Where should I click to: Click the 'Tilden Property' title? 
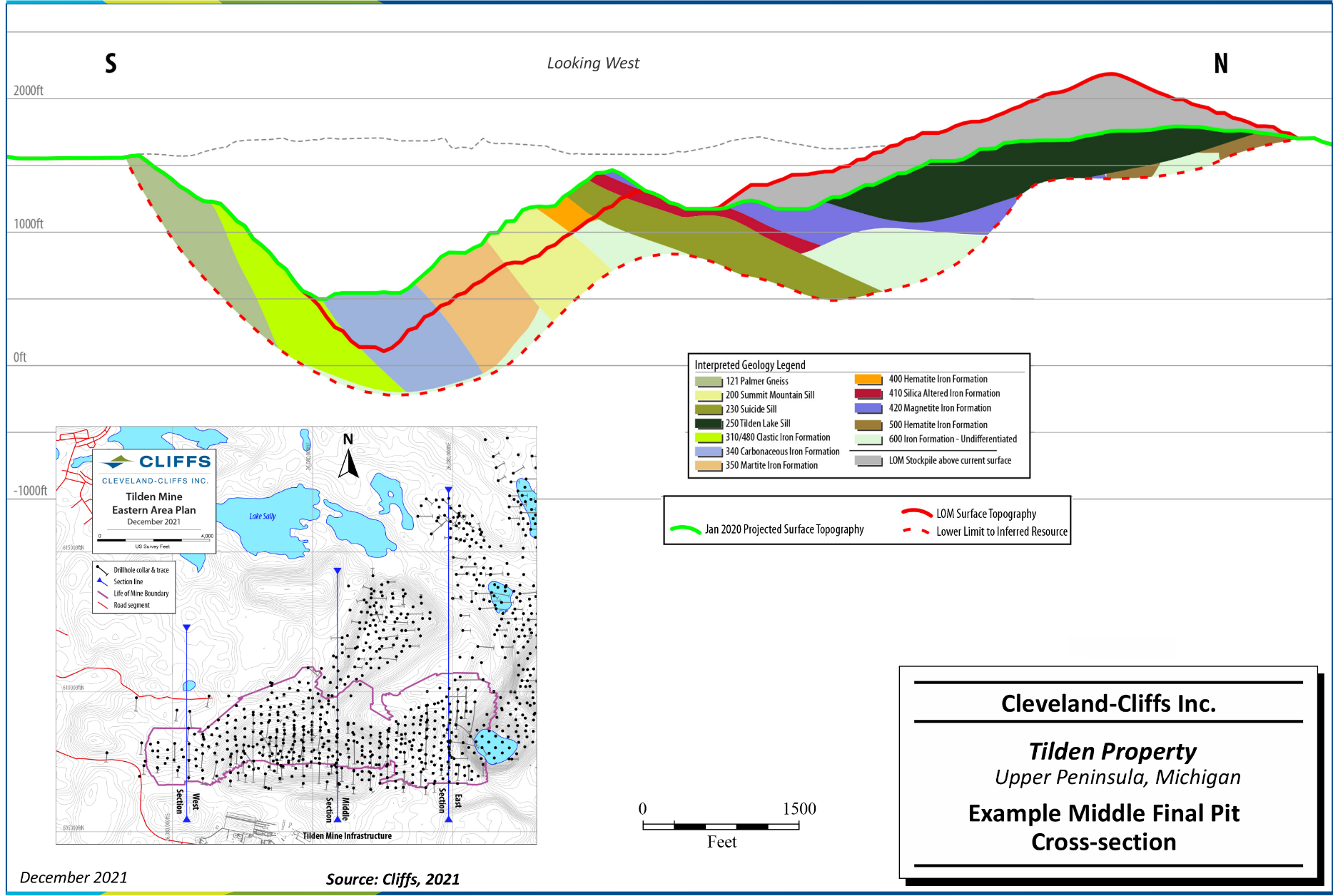pyautogui.click(x=1112, y=751)
